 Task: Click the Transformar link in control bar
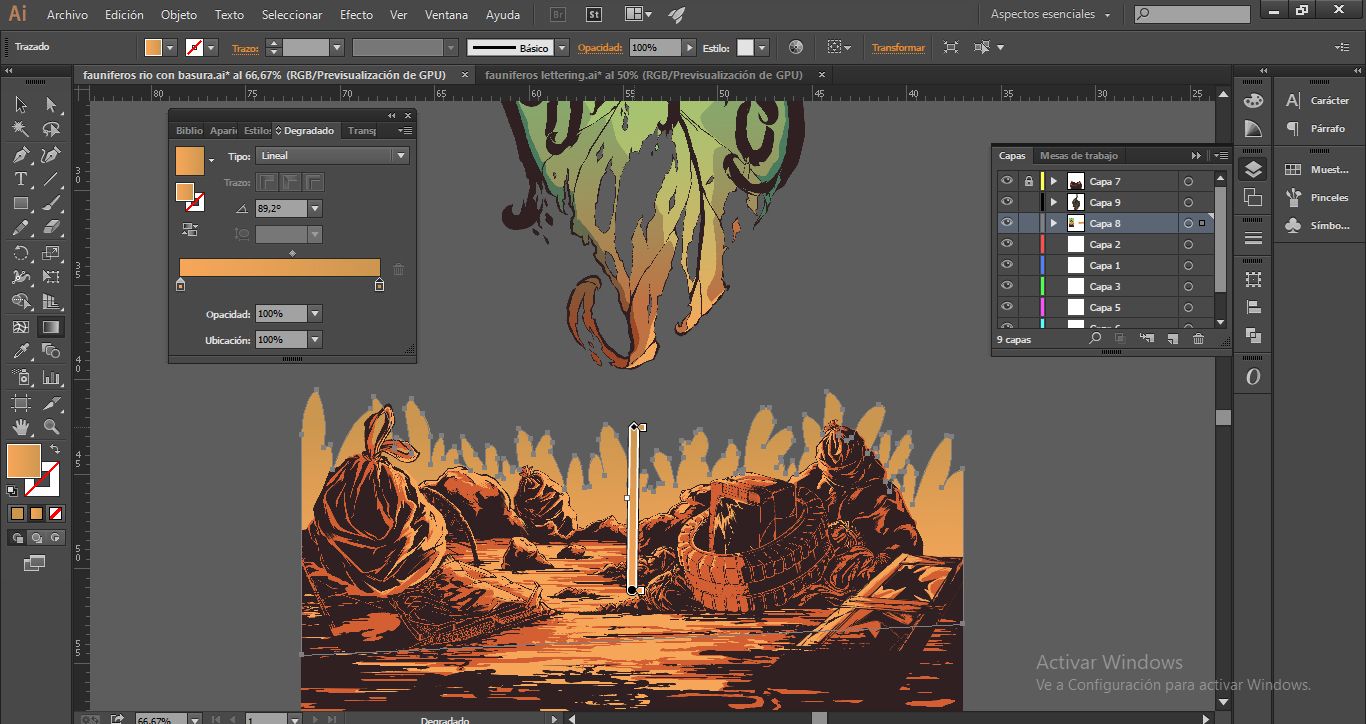pyautogui.click(x=898, y=47)
